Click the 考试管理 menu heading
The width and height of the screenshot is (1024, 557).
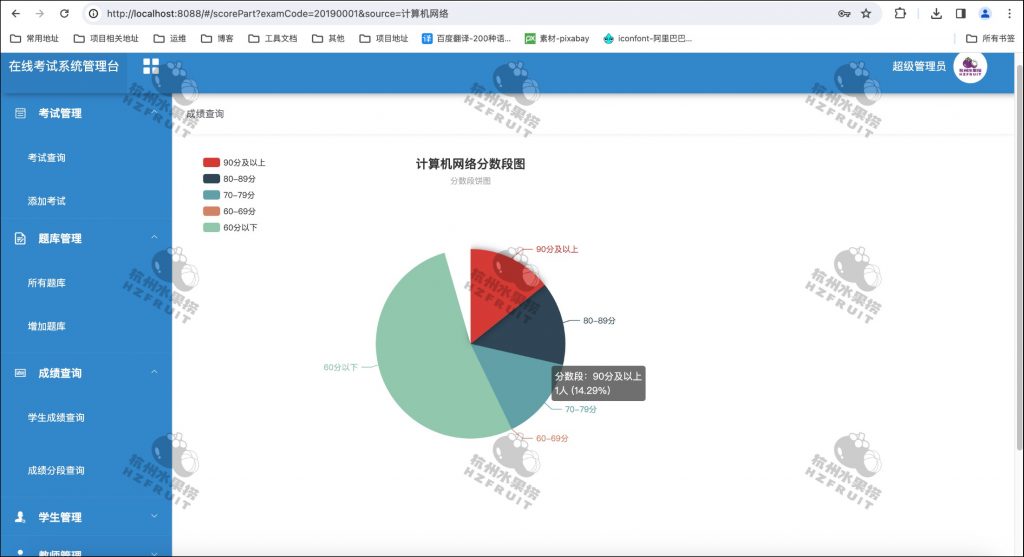coord(60,113)
